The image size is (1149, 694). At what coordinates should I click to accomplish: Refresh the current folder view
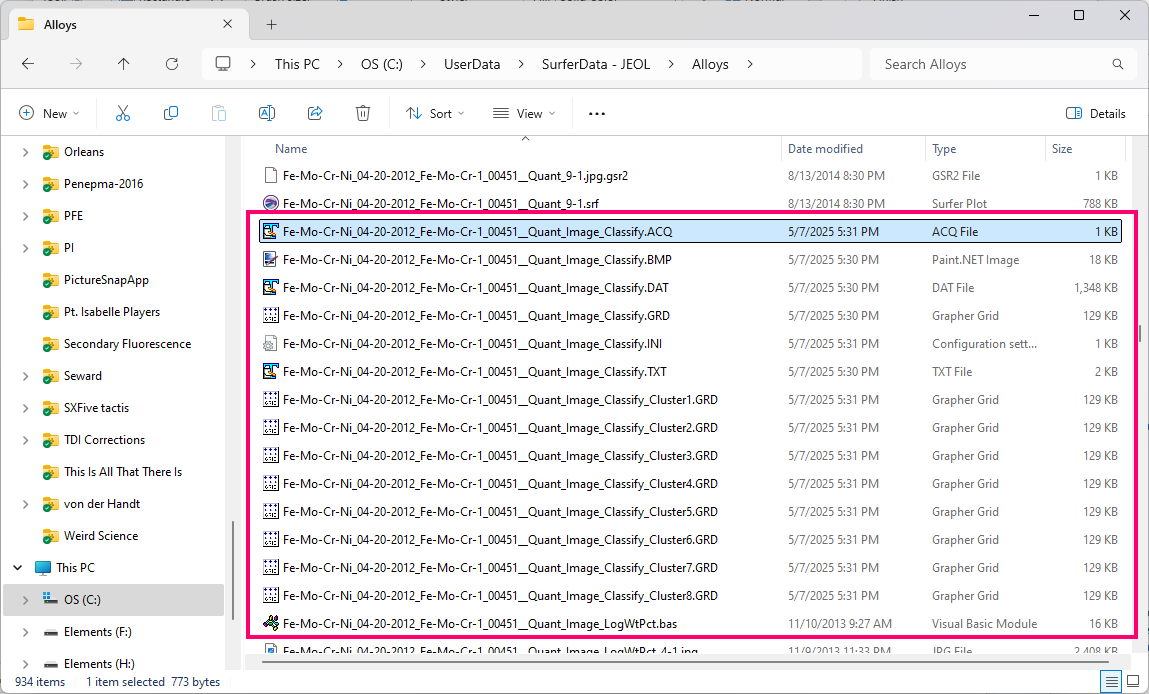172,64
